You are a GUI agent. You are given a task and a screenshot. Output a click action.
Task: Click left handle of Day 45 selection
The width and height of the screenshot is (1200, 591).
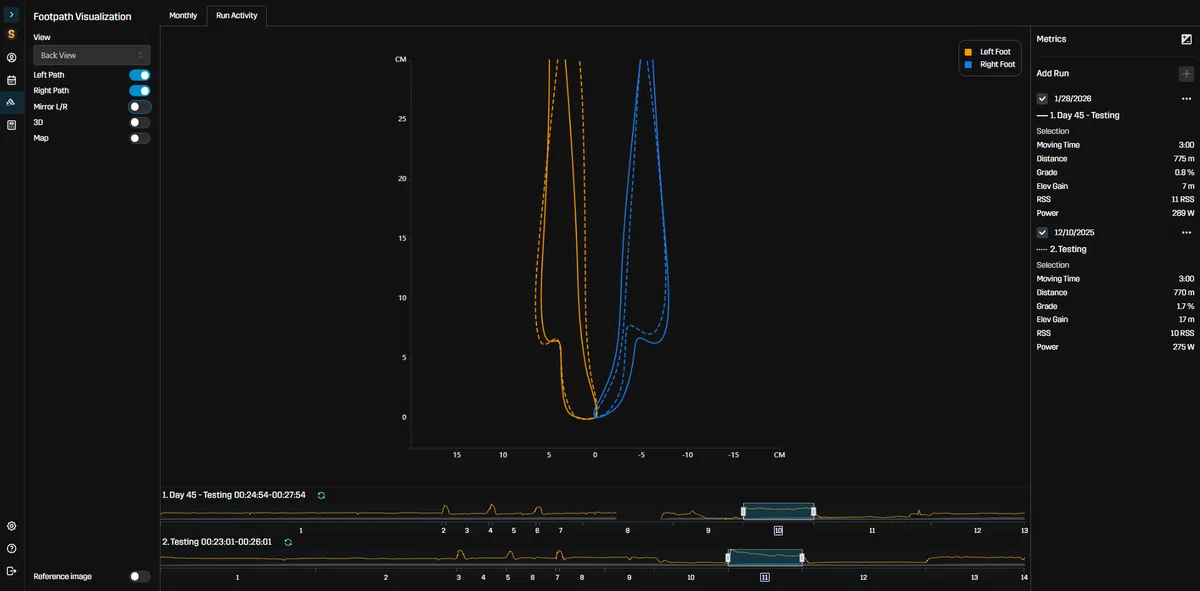click(743, 511)
